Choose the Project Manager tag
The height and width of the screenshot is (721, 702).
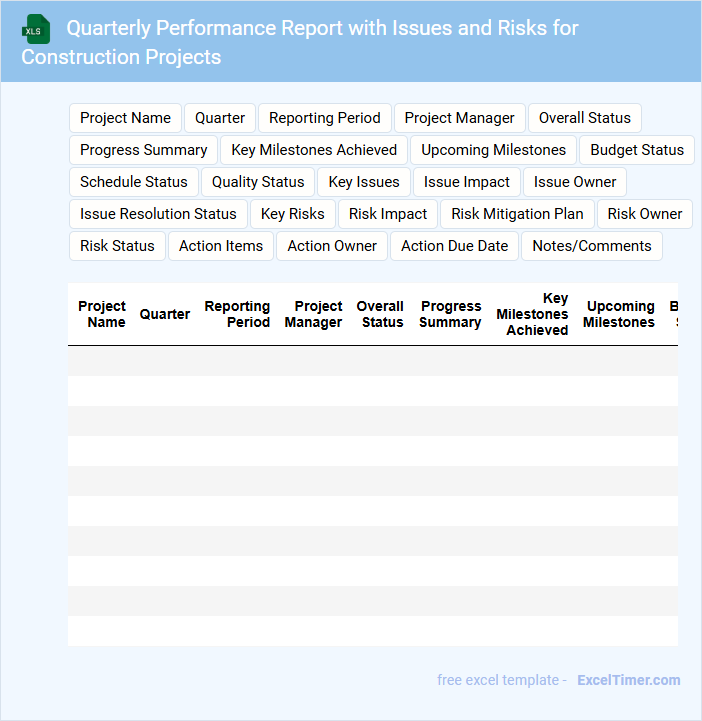pyautogui.click(x=459, y=118)
